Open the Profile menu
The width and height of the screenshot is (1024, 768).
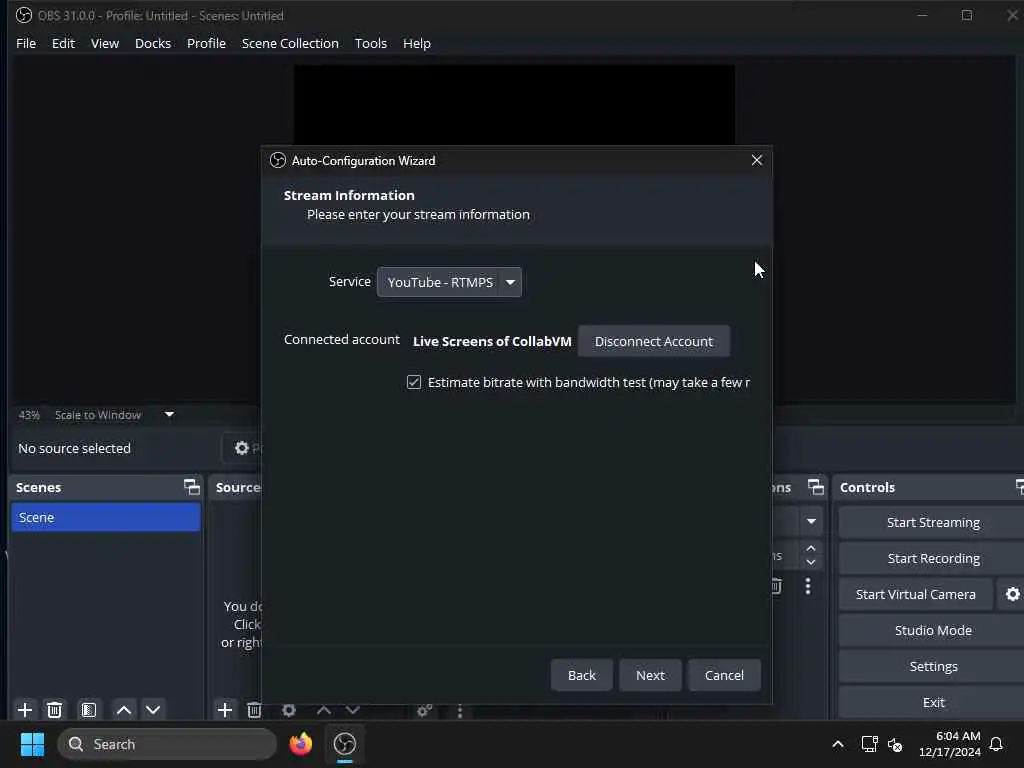tap(206, 43)
